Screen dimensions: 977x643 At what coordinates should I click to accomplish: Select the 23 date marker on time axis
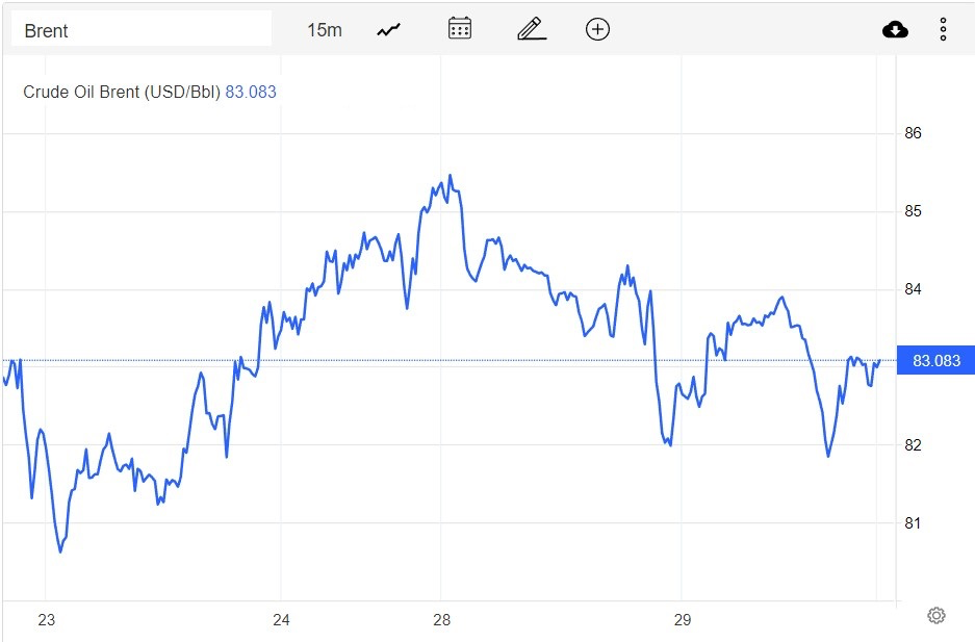point(47,620)
